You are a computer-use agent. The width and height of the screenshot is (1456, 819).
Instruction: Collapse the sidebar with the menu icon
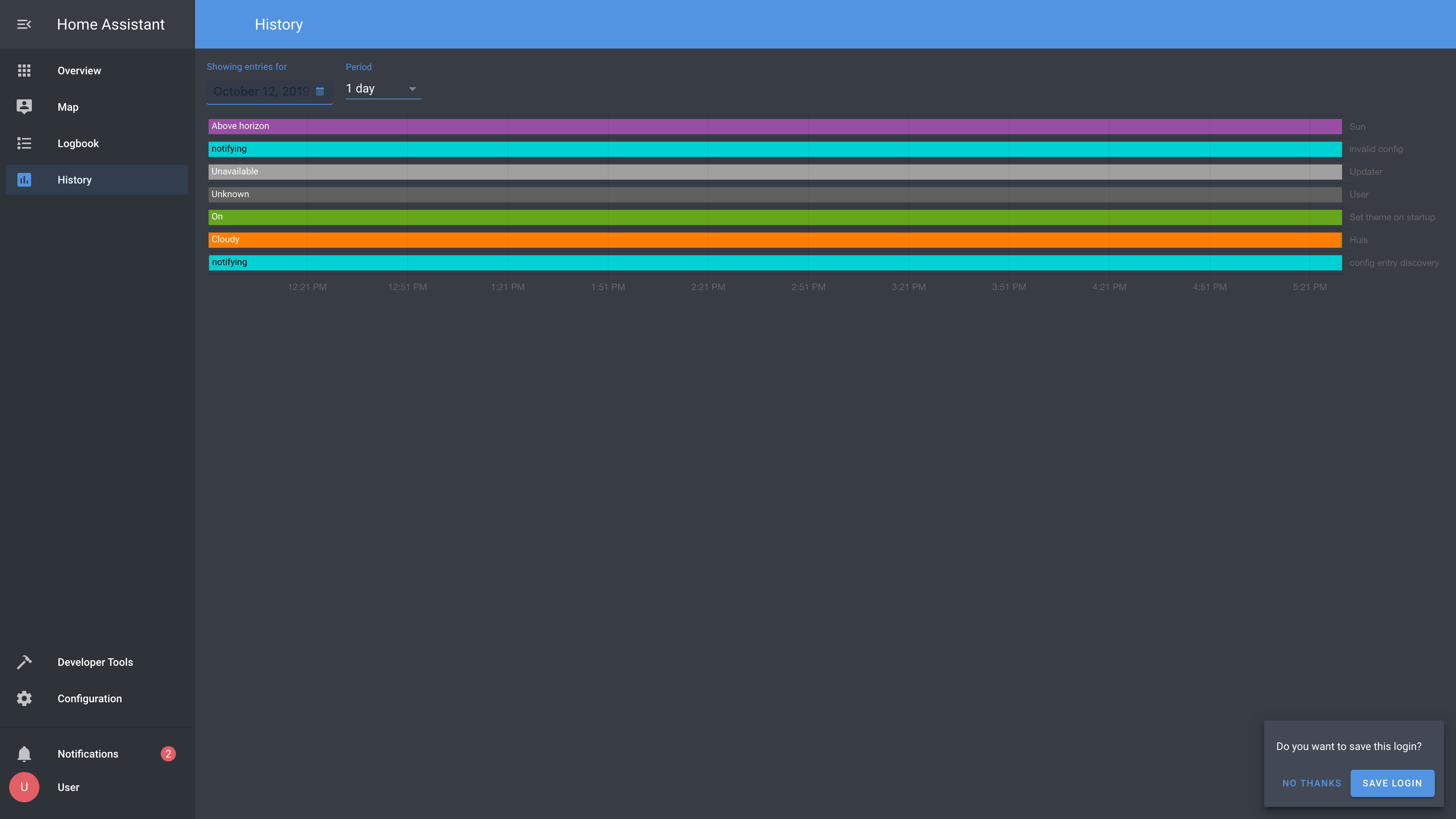[x=24, y=24]
